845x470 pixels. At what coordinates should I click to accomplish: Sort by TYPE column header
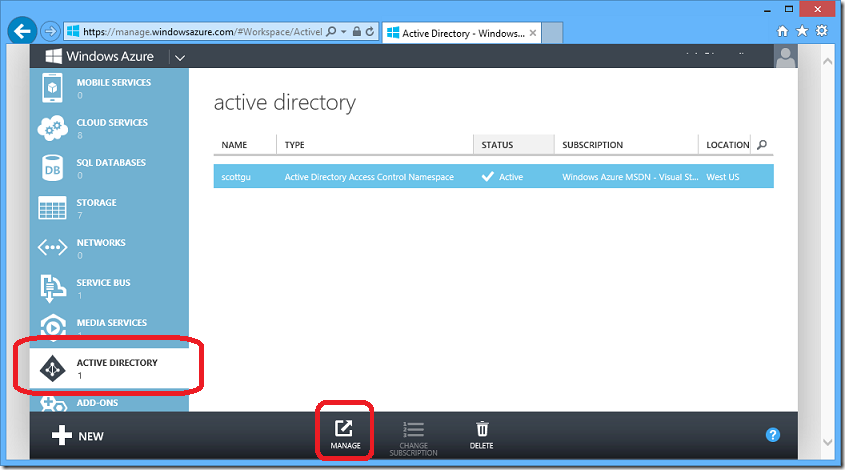[x=295, y=144]
